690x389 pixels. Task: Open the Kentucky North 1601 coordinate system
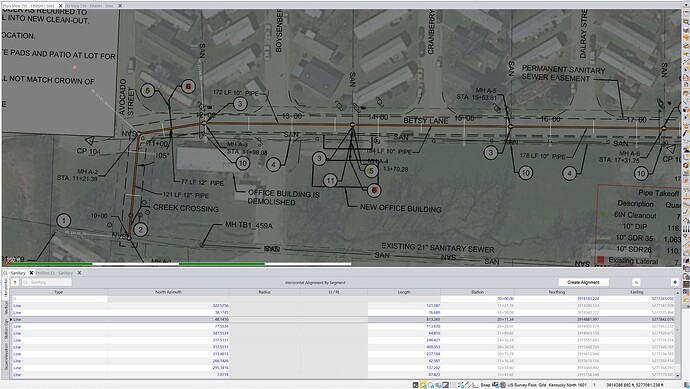click(x=568, y=385)
